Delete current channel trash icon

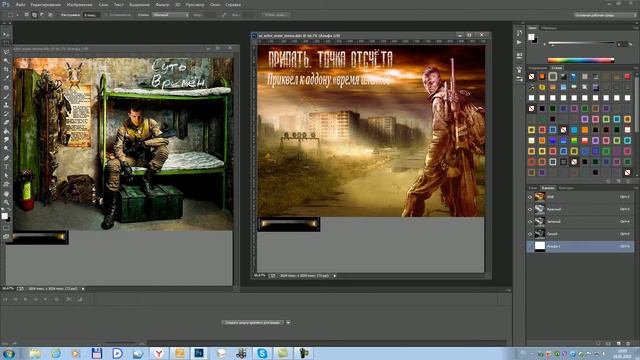(628, 344)
